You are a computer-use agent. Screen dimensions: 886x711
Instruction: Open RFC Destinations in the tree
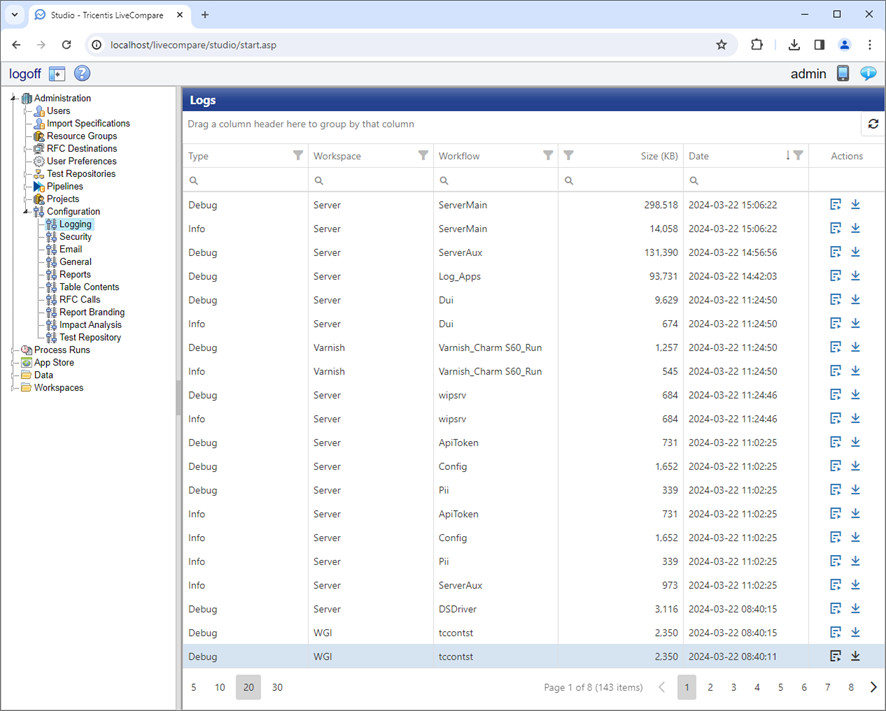click(x=81, y=149)
